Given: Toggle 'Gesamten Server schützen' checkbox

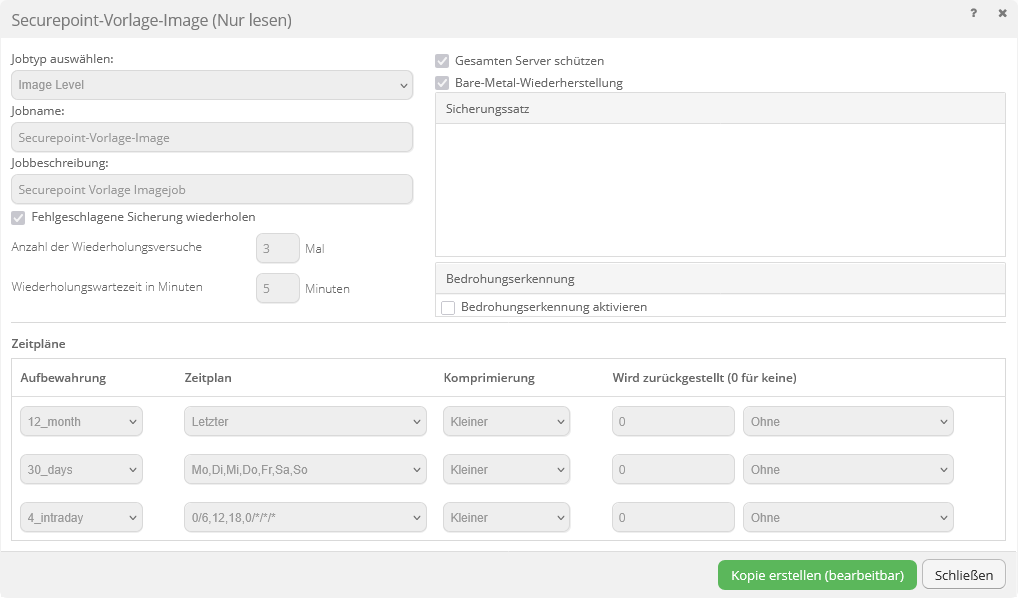Looking at the screenshot, I should [442, 61].
